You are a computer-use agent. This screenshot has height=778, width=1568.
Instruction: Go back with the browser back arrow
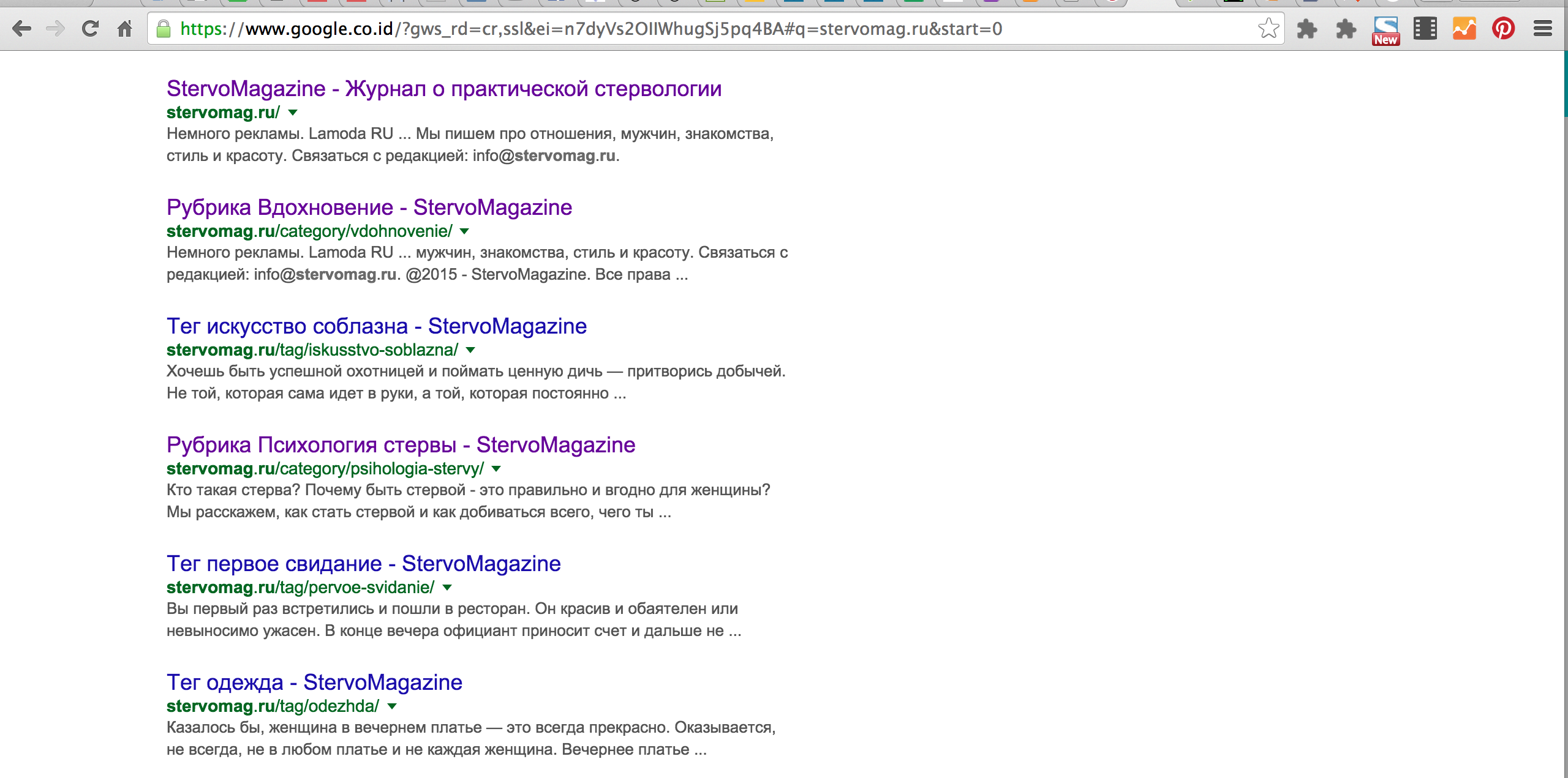click(22, 29)
